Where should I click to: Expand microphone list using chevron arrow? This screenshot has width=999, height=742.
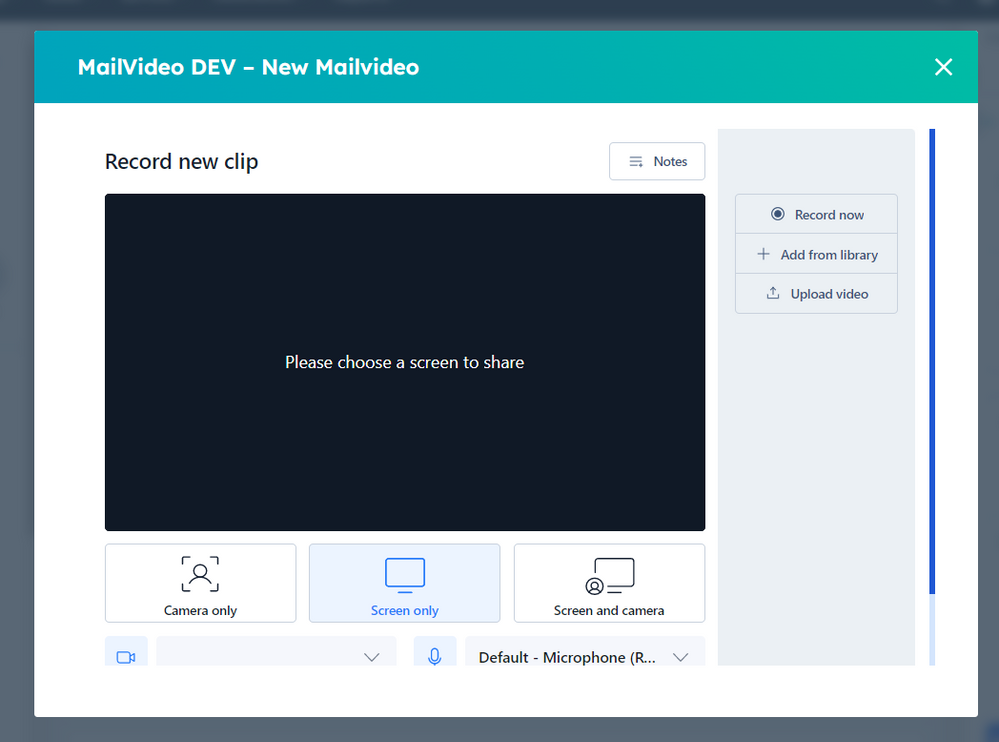click(681, 657)
